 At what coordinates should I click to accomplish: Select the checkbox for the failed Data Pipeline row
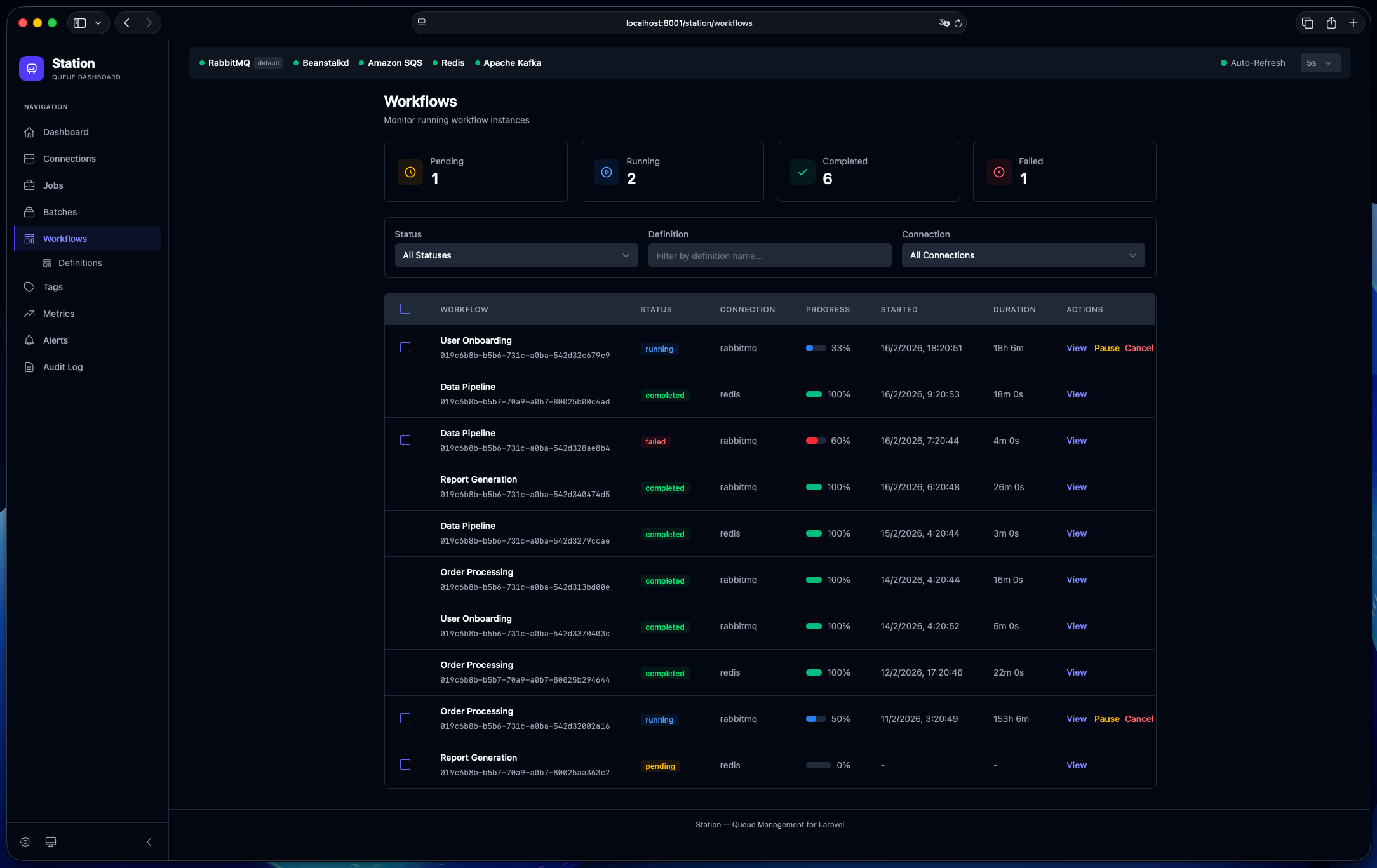[x=405, y=440]
